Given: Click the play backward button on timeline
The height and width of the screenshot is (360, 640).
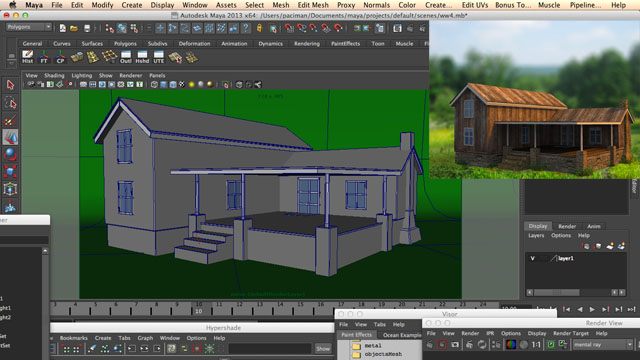Looking at the screenshot, I should pos(580,309).
